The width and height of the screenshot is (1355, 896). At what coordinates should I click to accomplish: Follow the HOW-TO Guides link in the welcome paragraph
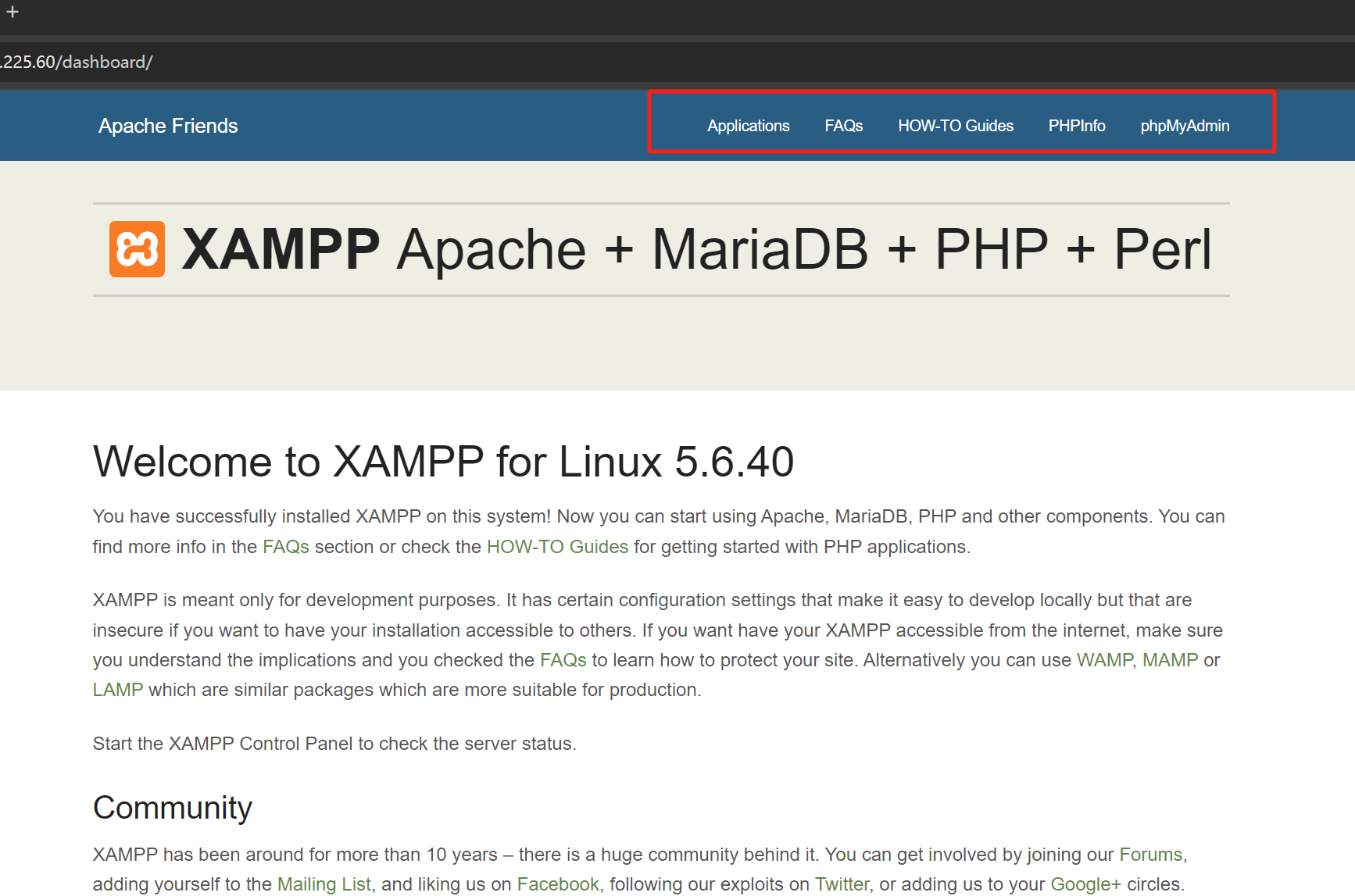coord(557,547)
